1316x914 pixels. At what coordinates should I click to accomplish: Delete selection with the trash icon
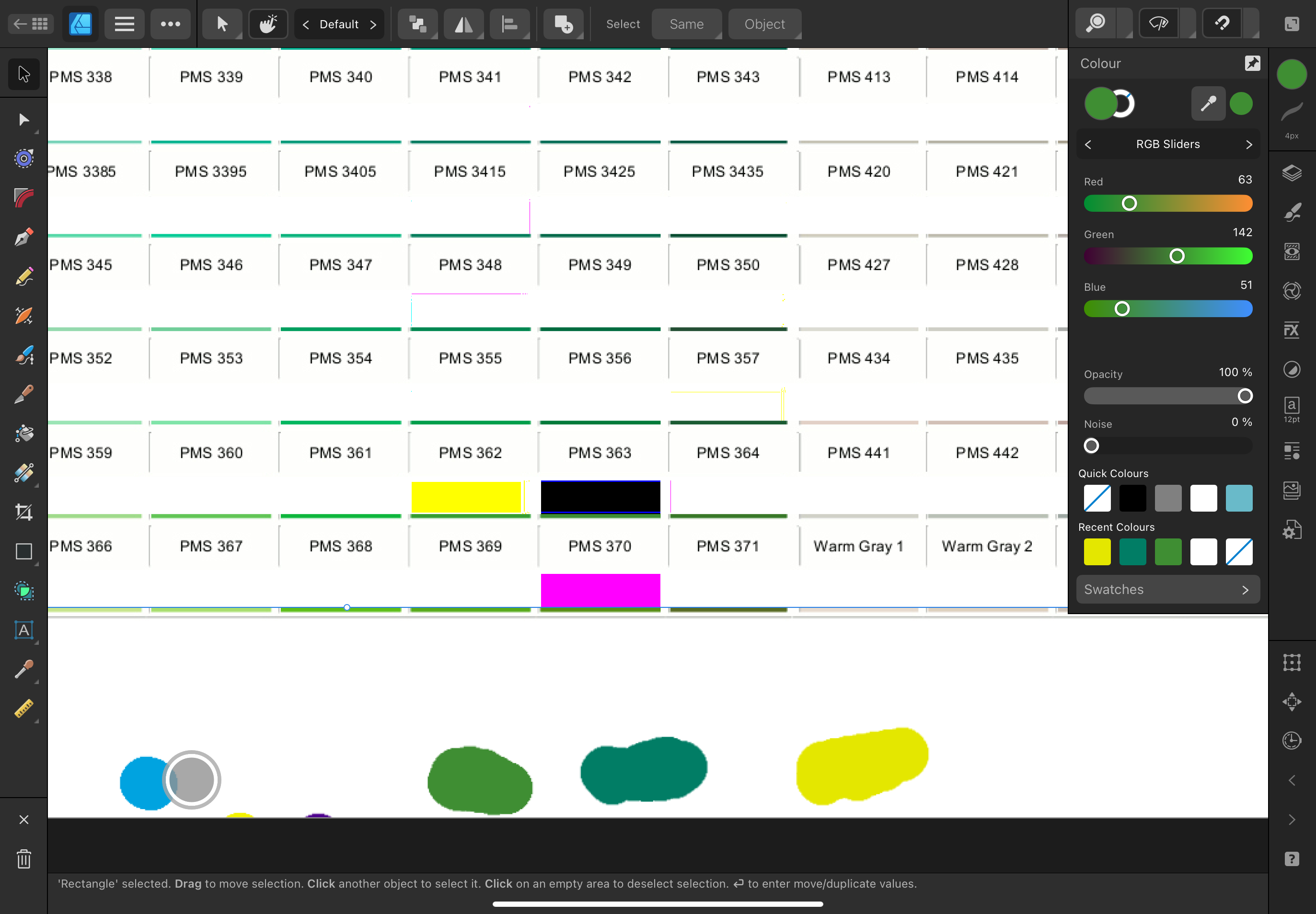[x=23, y=859]
